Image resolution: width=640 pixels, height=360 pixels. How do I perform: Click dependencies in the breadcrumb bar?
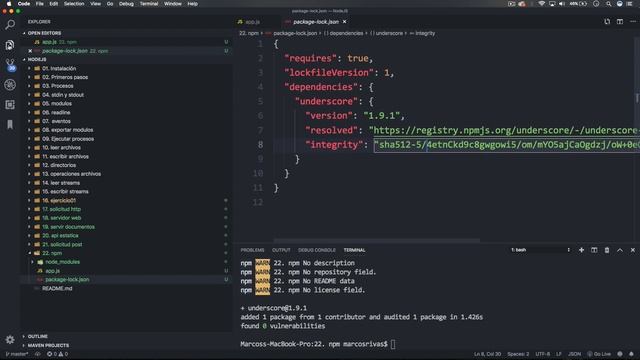click(x=346, y=33)
